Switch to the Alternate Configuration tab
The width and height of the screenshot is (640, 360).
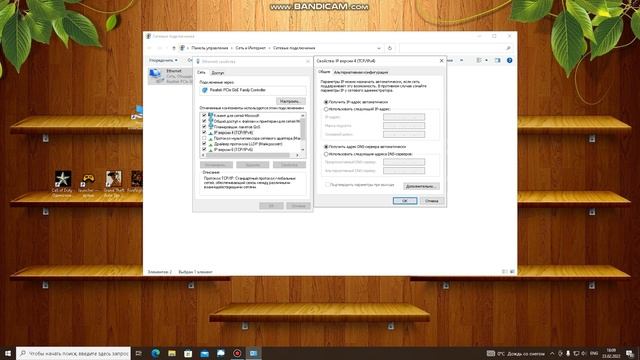click(361, 72)
